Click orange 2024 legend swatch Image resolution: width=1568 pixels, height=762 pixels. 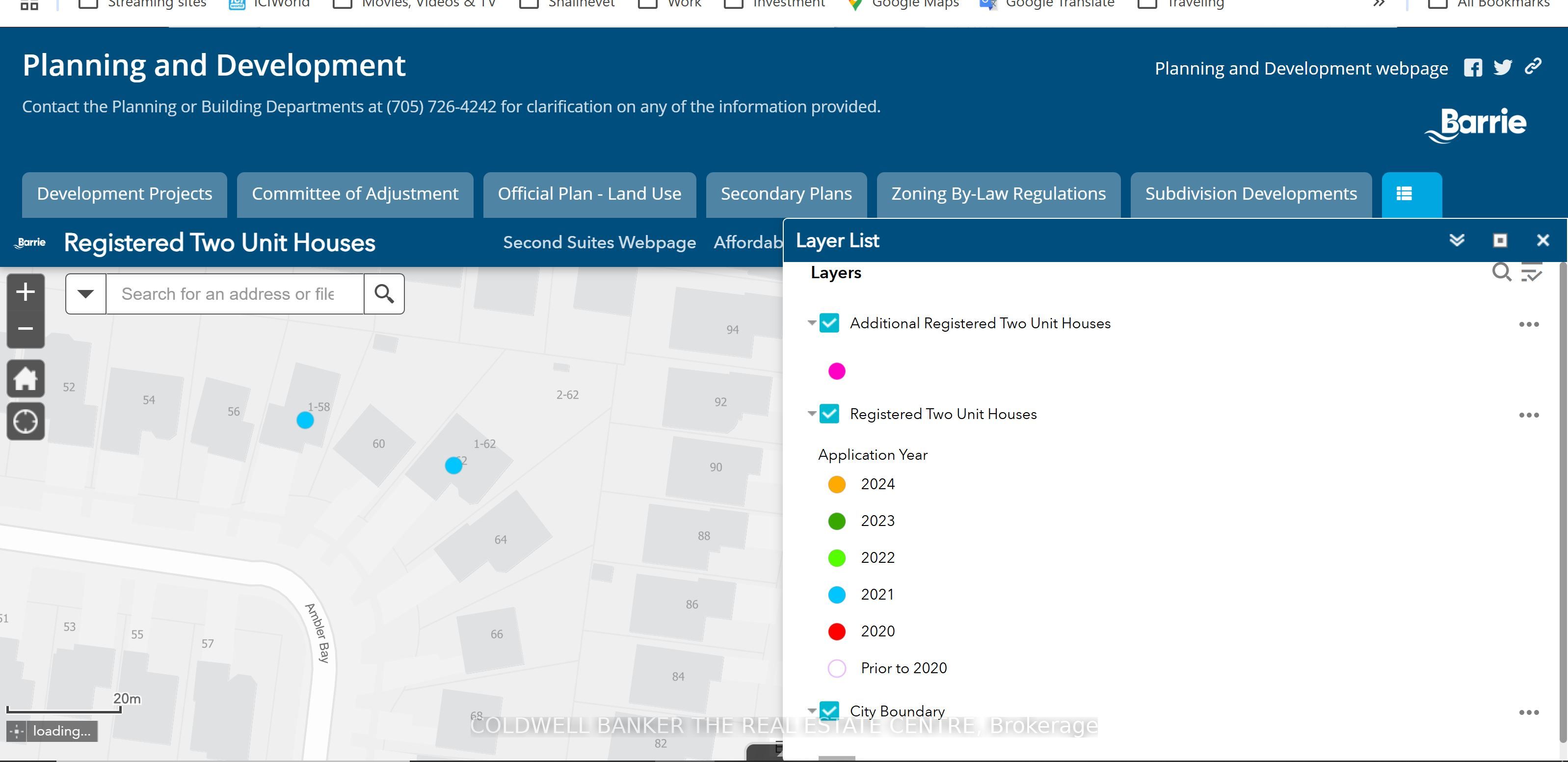point(837,484)
